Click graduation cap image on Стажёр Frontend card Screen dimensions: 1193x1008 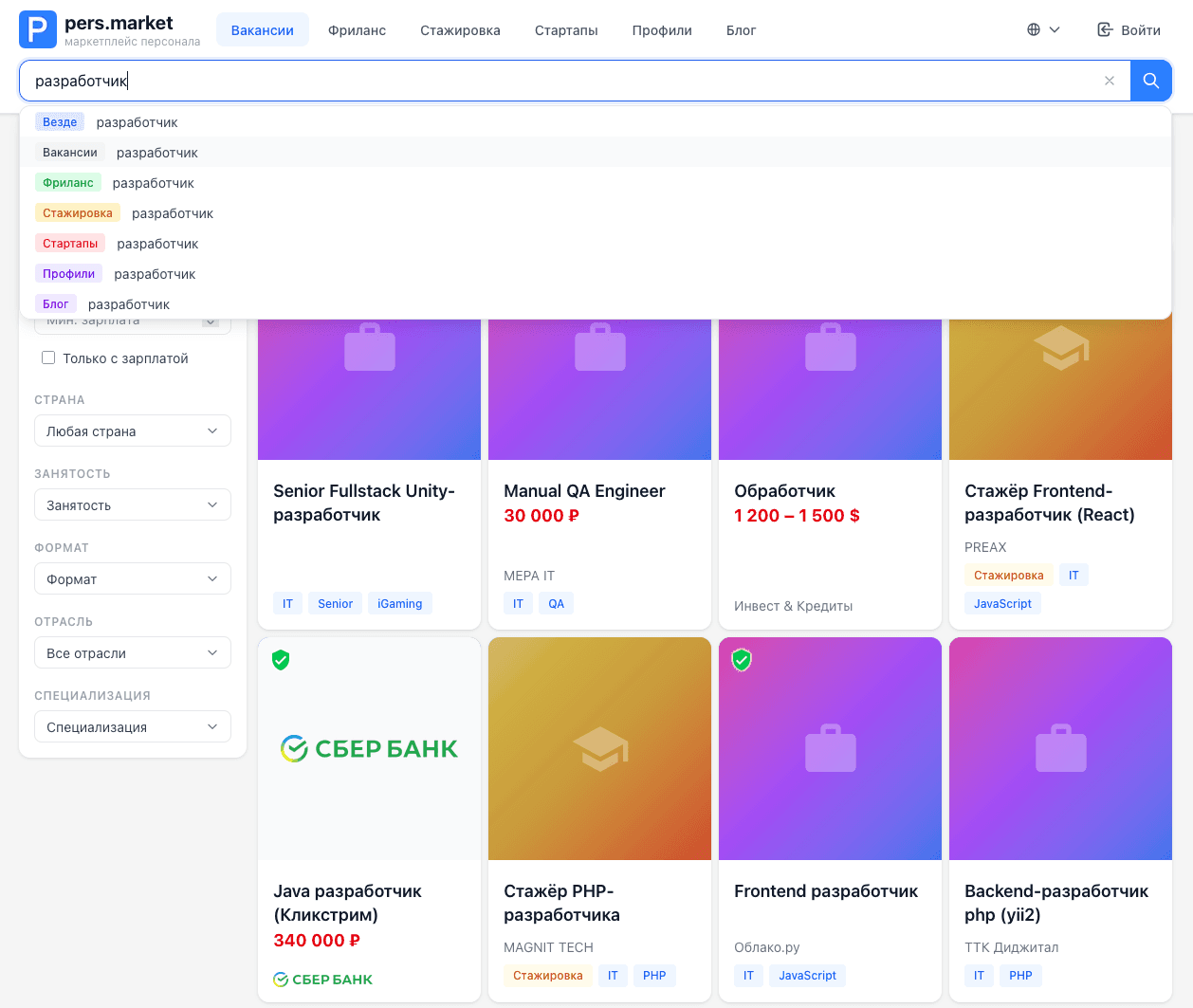tap(1061, 348)
